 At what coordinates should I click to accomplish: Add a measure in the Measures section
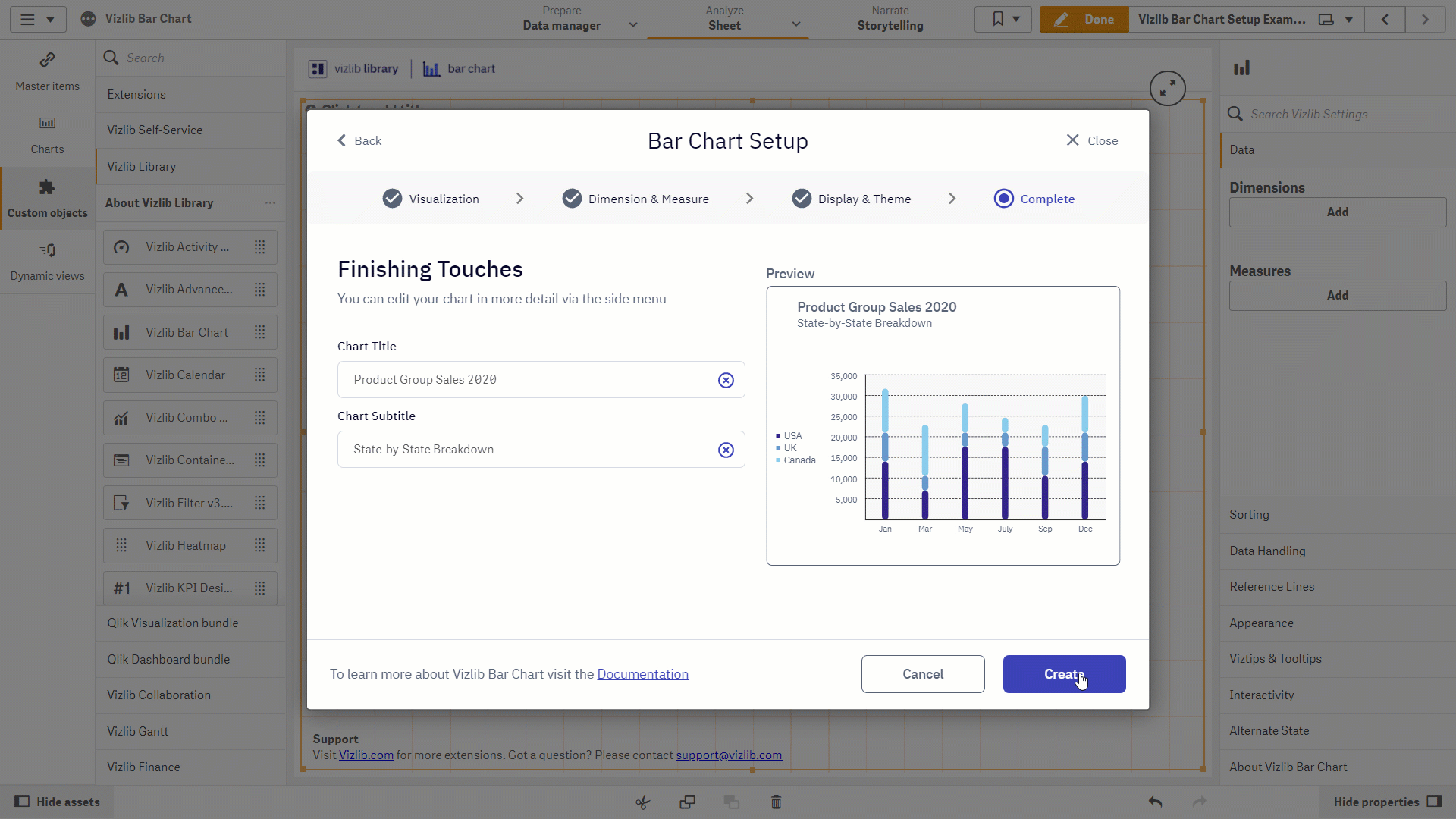pos(1338,296)
